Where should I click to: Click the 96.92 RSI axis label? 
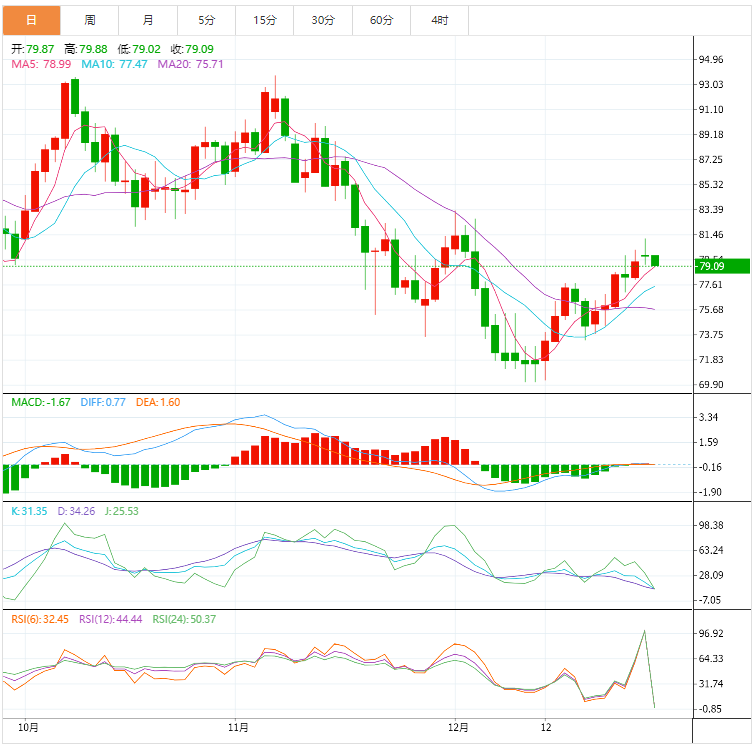[x=711, y=634]
